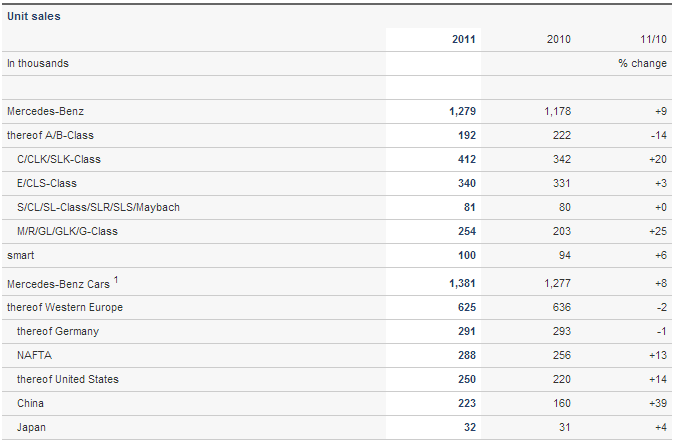Click M/R/GL/GLK/G-Class 2010 value 203
This screenshot has height=443, width=675.
(x=562, y=231)
